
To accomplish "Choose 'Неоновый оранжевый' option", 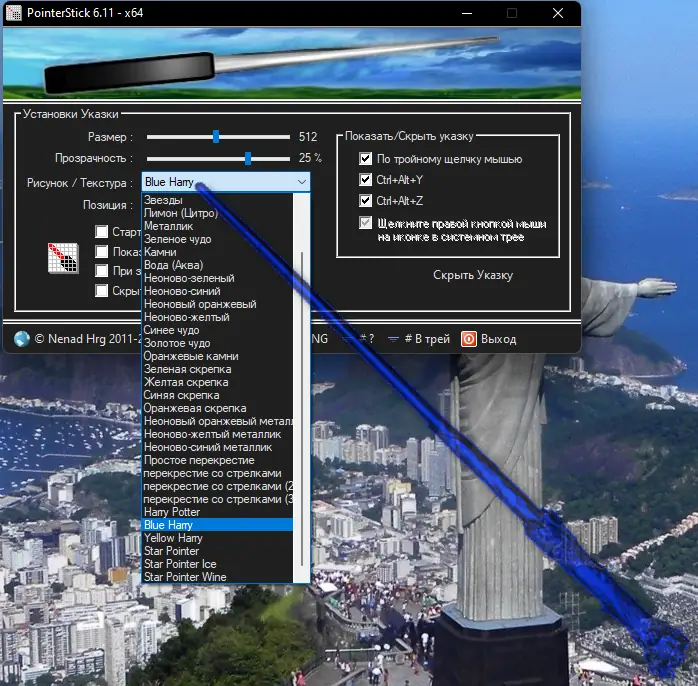I will 218,304.
